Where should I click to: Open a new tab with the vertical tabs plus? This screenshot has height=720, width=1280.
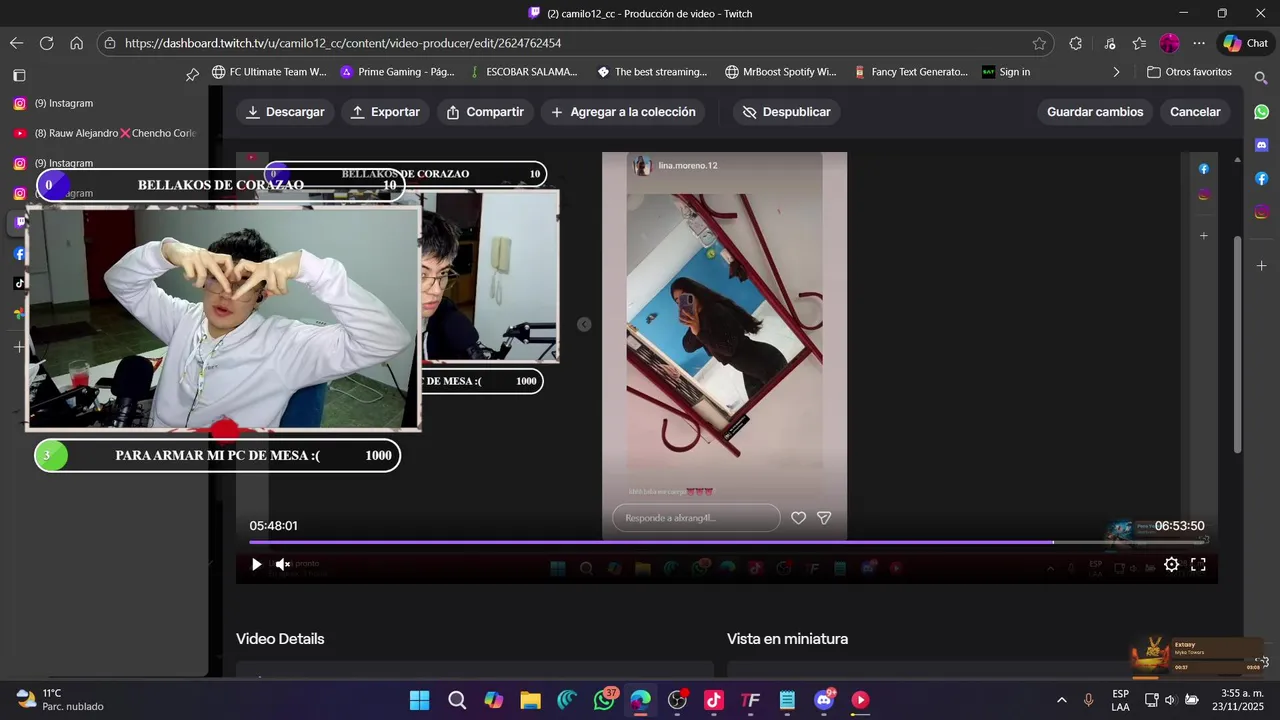click(19, 347)
